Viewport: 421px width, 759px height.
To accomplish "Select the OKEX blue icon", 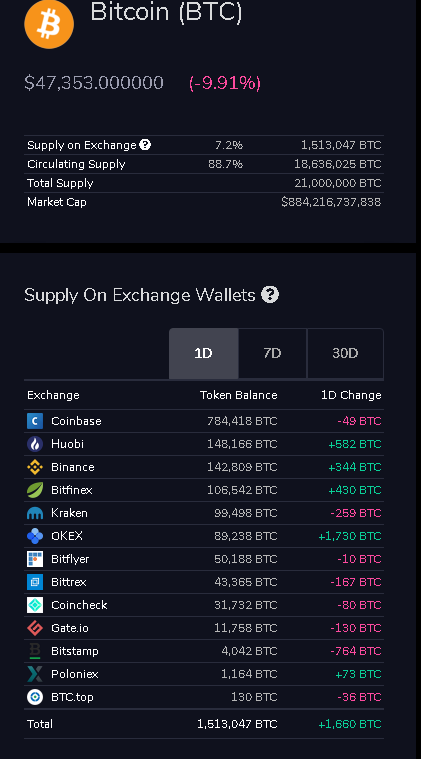I will pyautogui.click(x=35, y=536).
